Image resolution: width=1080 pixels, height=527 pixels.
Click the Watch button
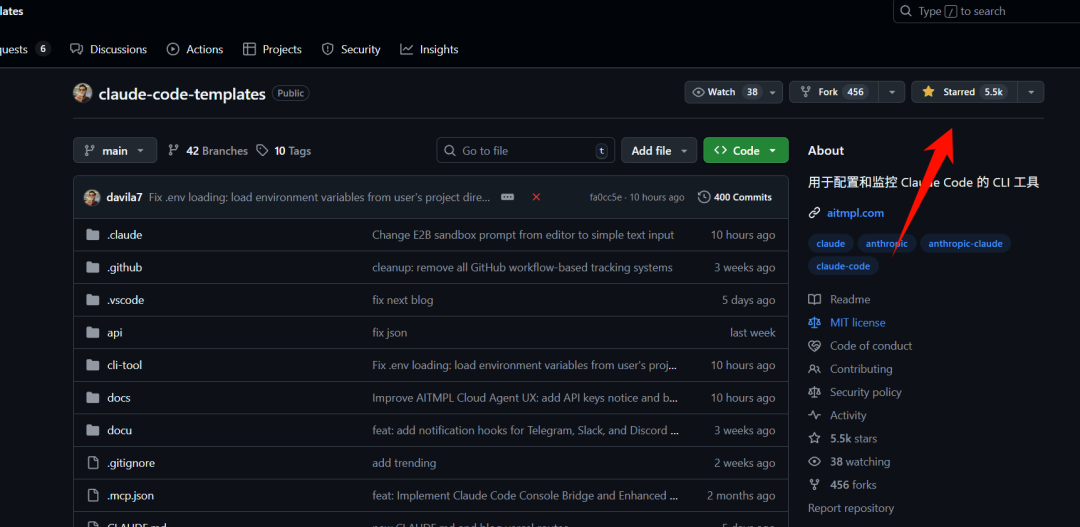725,92
